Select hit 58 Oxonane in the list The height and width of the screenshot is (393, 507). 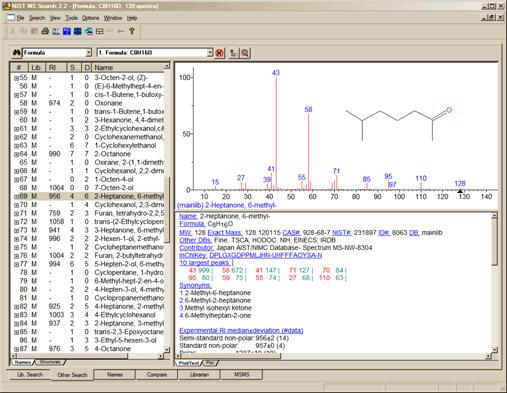pyautogui.click(x=87, y=103)
